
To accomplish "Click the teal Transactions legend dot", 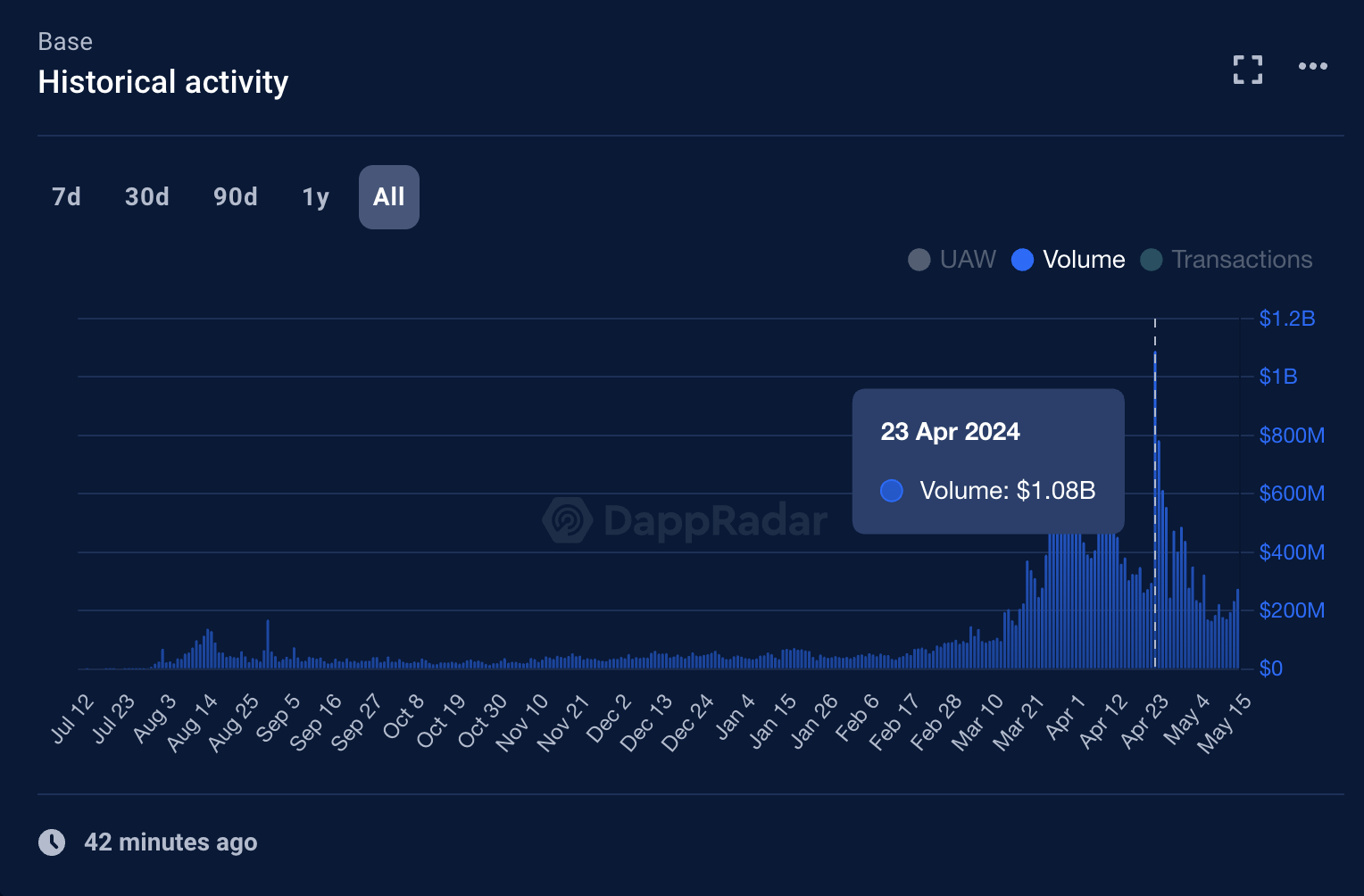I will coord(1152,260).
